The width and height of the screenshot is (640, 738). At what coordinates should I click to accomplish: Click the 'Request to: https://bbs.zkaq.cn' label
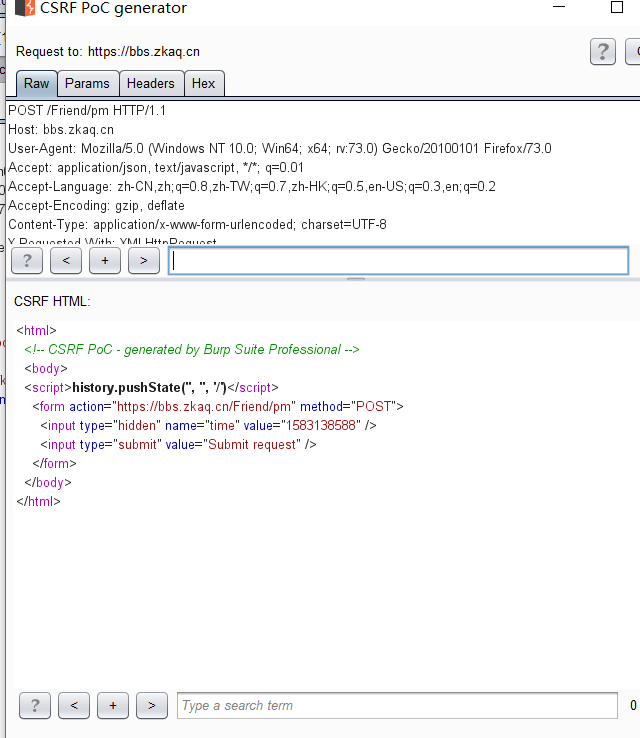point(108,51)
